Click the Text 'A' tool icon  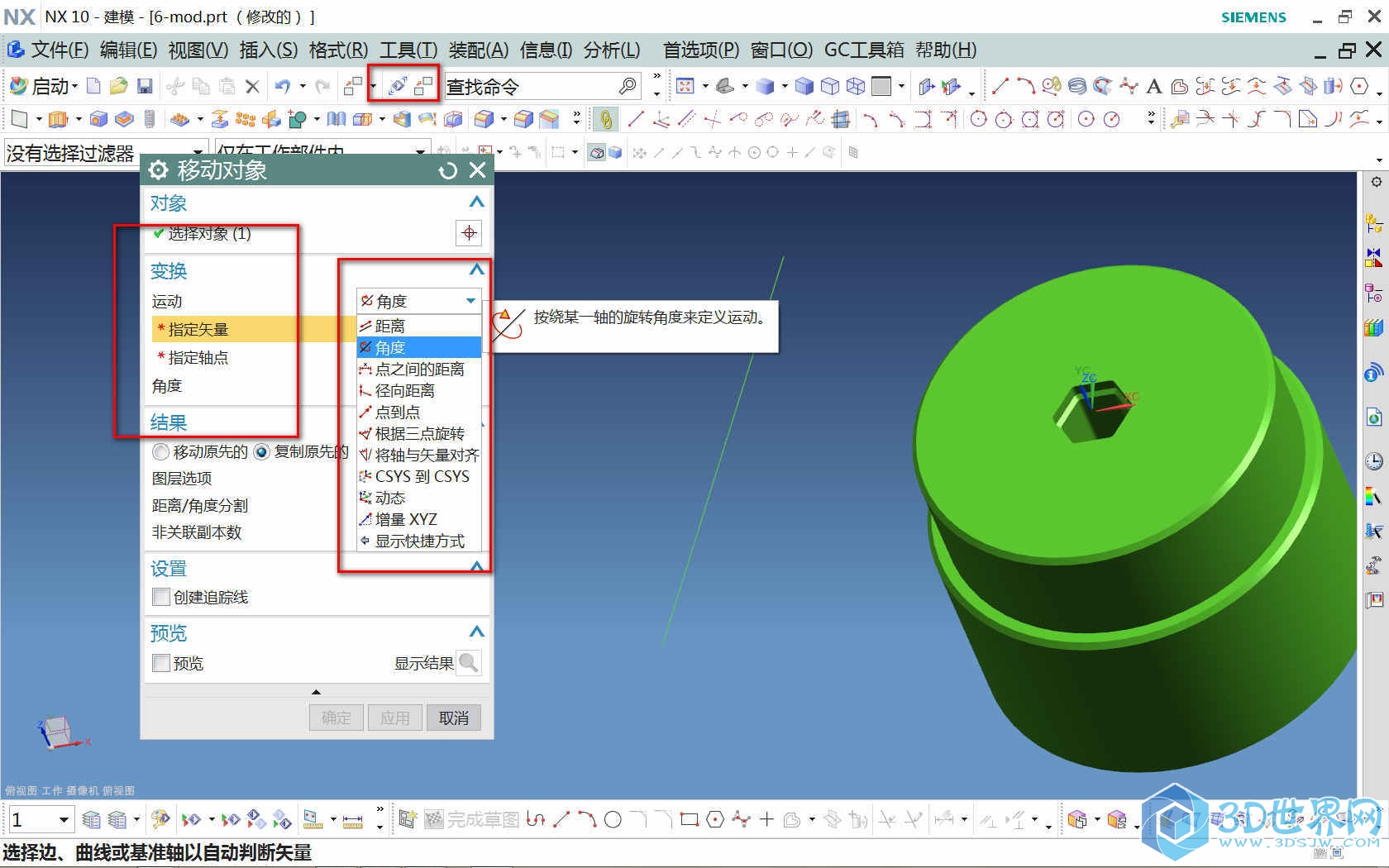click(1154, 86)
